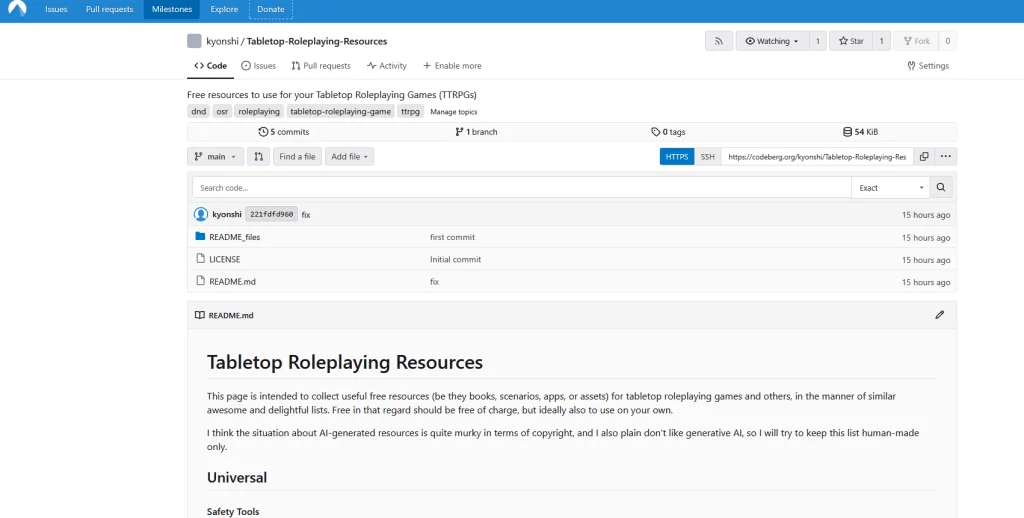Open Issues in the top navigation bar
This screenshot has height=518, width=1024.
coord(56,9)
